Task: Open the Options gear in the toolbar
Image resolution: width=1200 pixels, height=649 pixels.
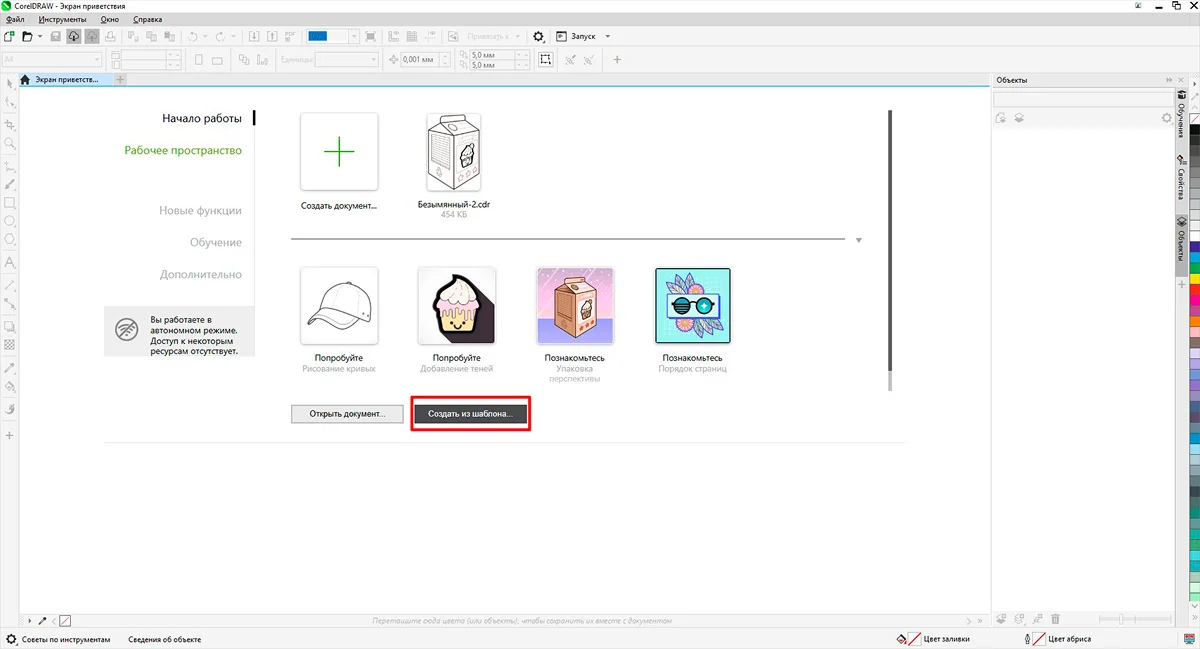Action: pyautogui.click(x=538, y=36)
